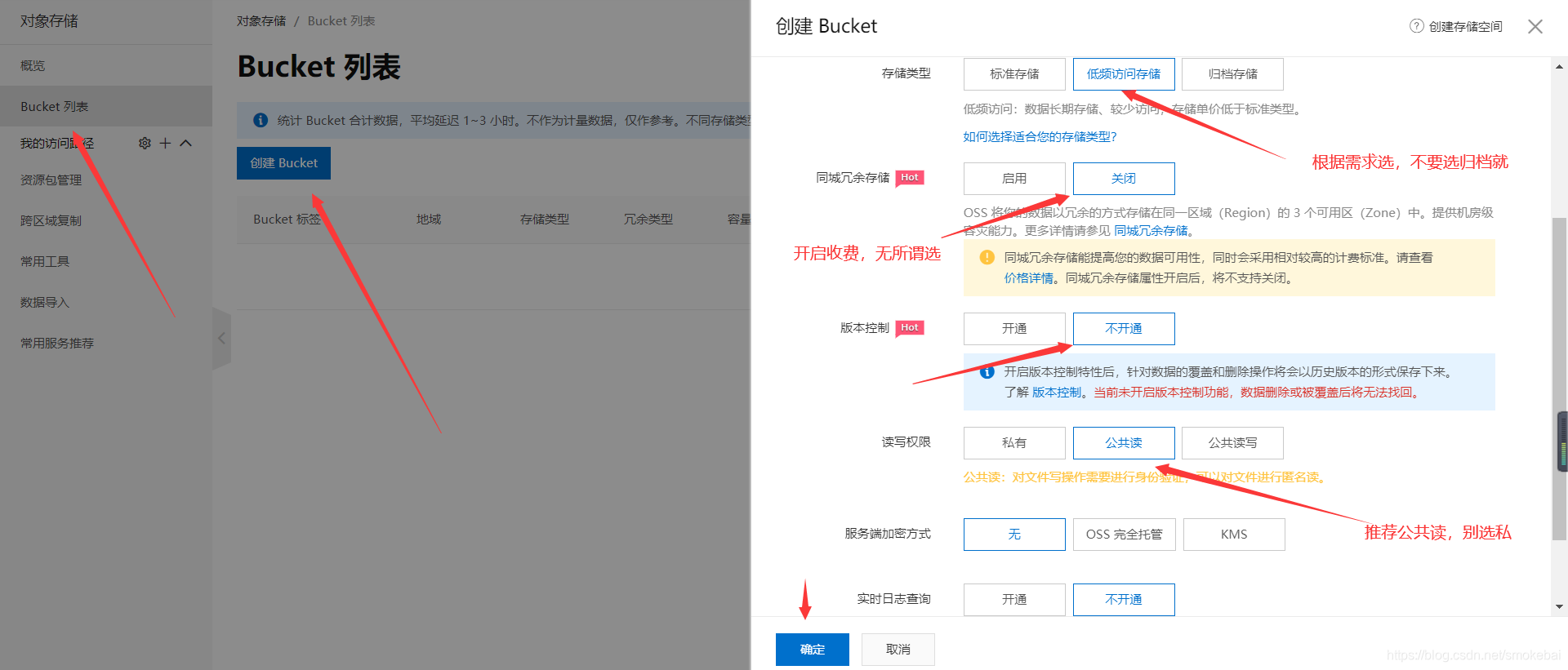1568x670 pixels.
Task: Choose KMS encryption
Action: (1234, 535)
